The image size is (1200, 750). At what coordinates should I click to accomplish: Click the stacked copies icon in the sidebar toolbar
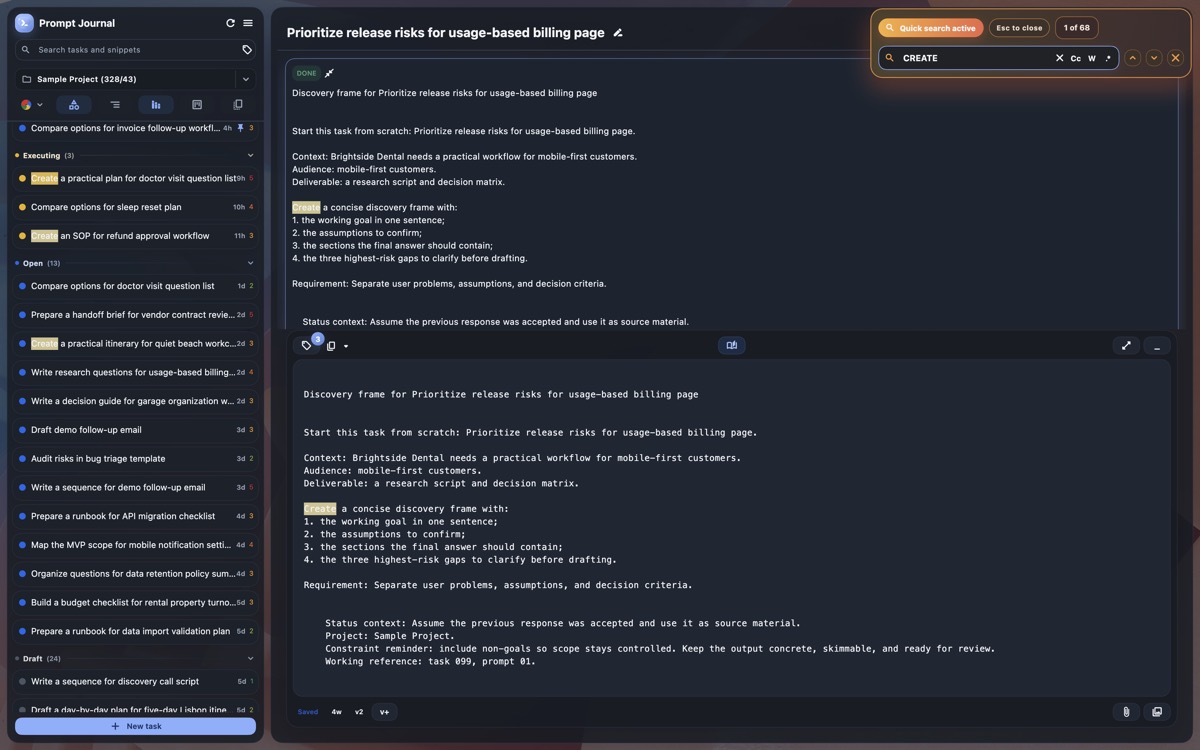pos(238,104)
